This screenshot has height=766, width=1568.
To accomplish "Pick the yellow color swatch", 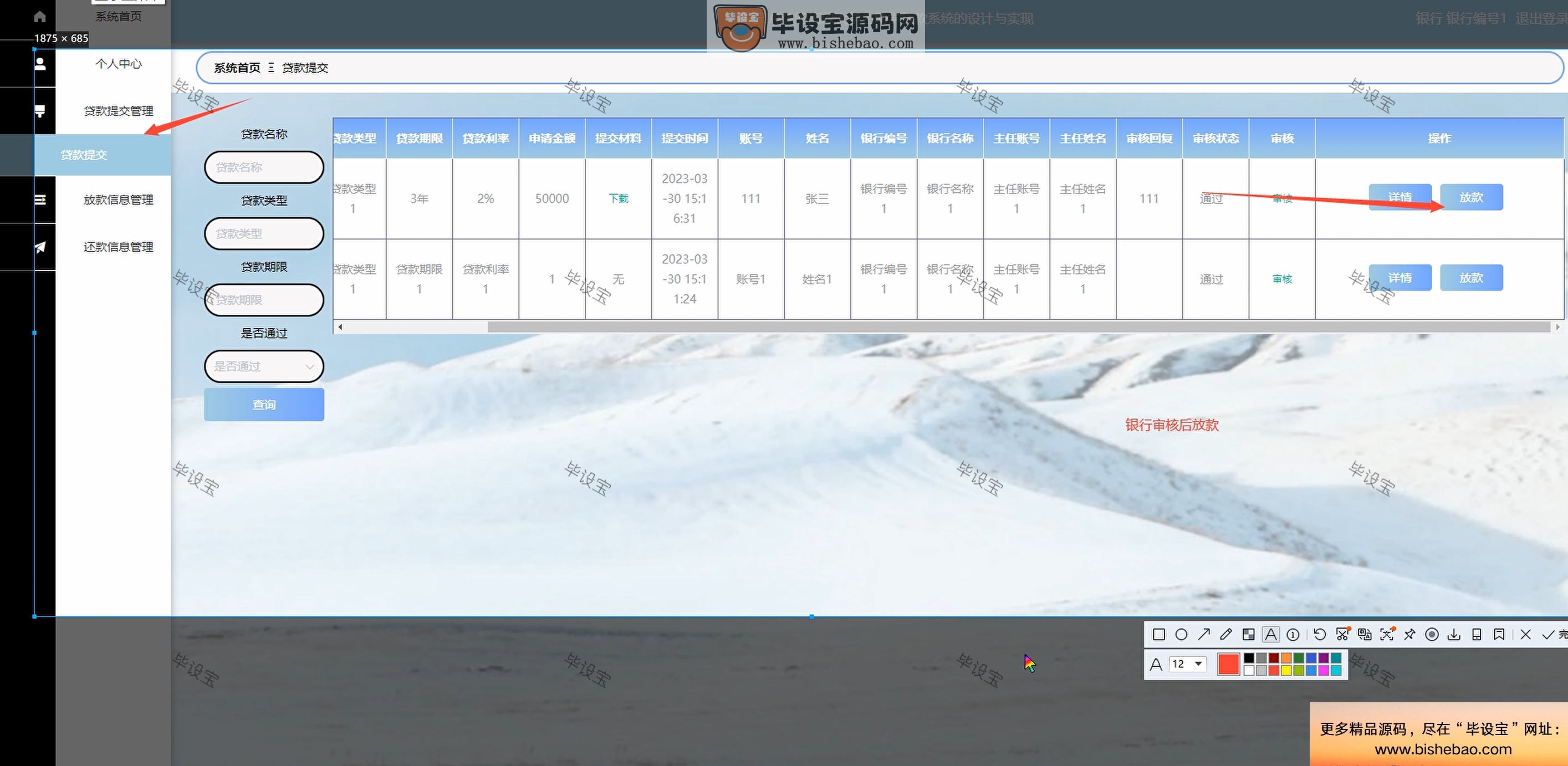I will (x=1286, y=671).
